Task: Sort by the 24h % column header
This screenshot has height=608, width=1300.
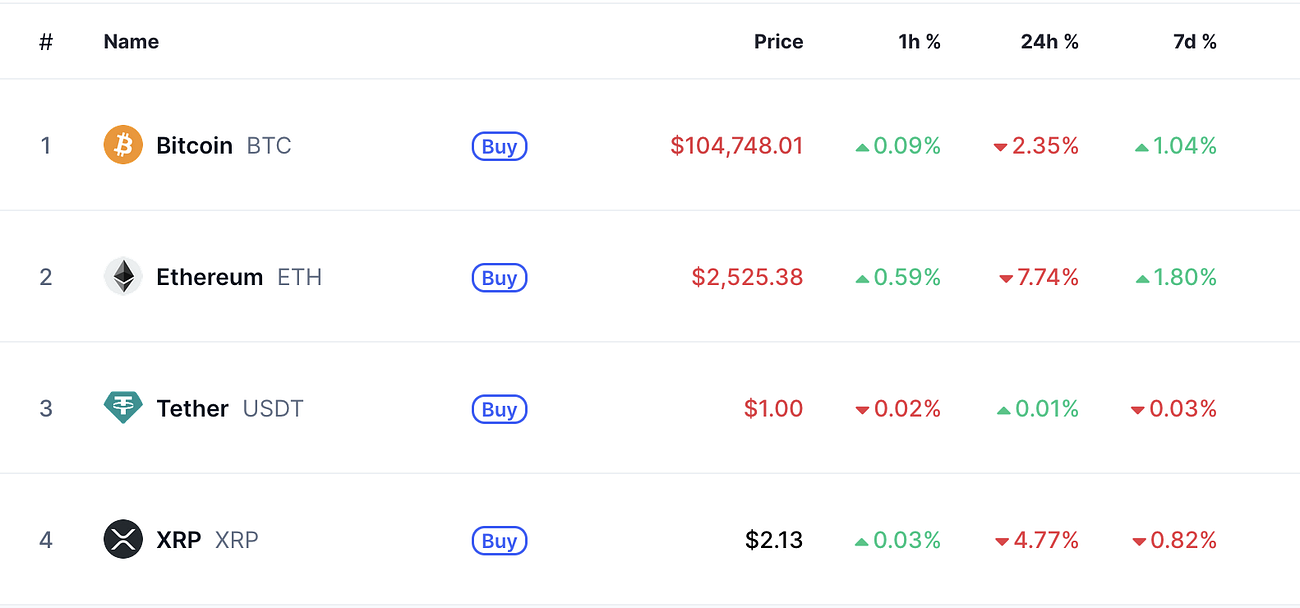Action: coord(1049,41)
